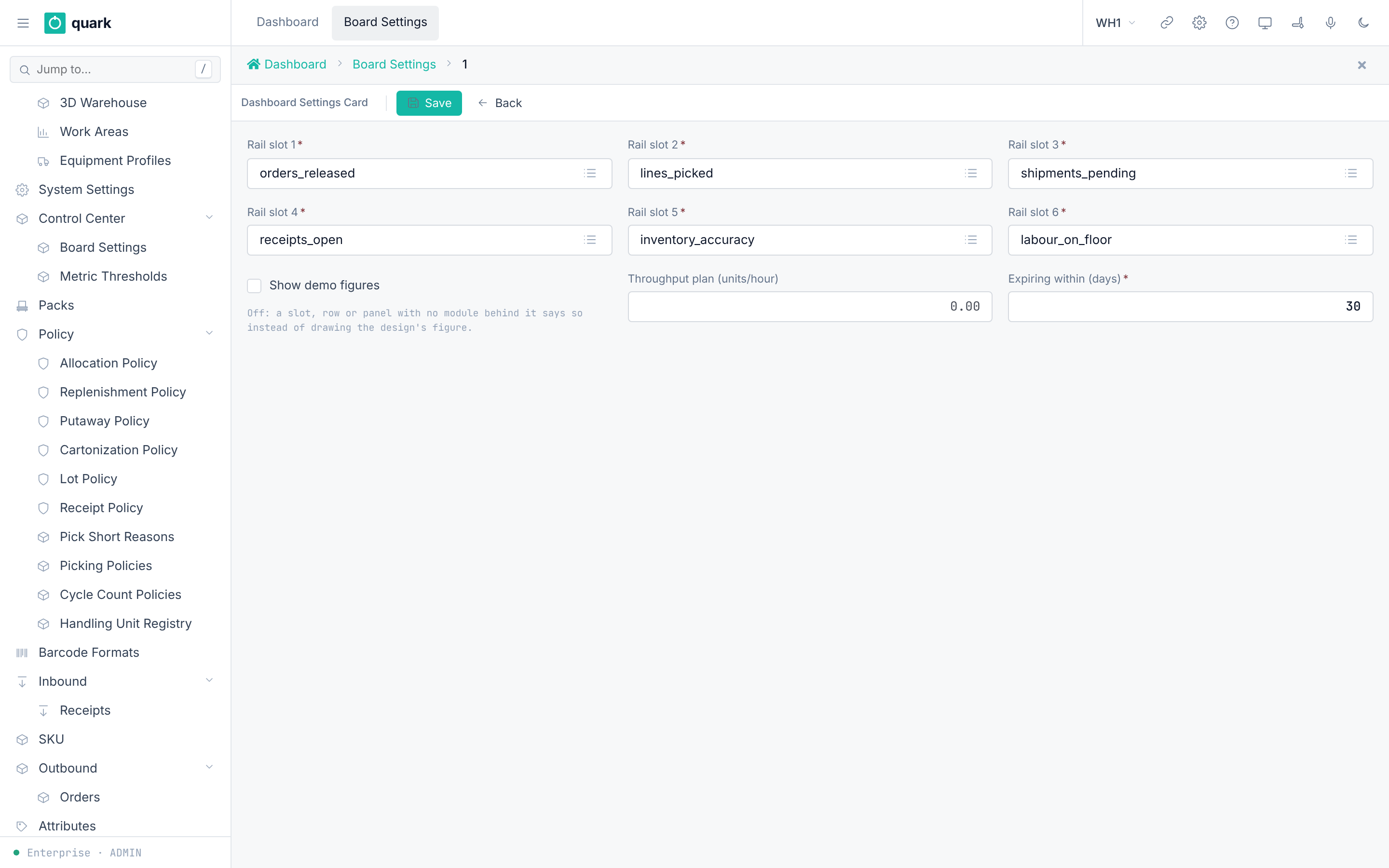Screen dimensions: 1389x868
Task: Open Equipment Profiles in sidebar
Action: 115,161
